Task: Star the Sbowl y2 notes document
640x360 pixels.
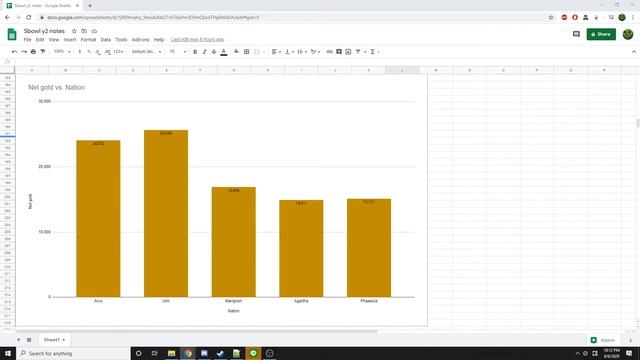Action: tap(74, 31)
